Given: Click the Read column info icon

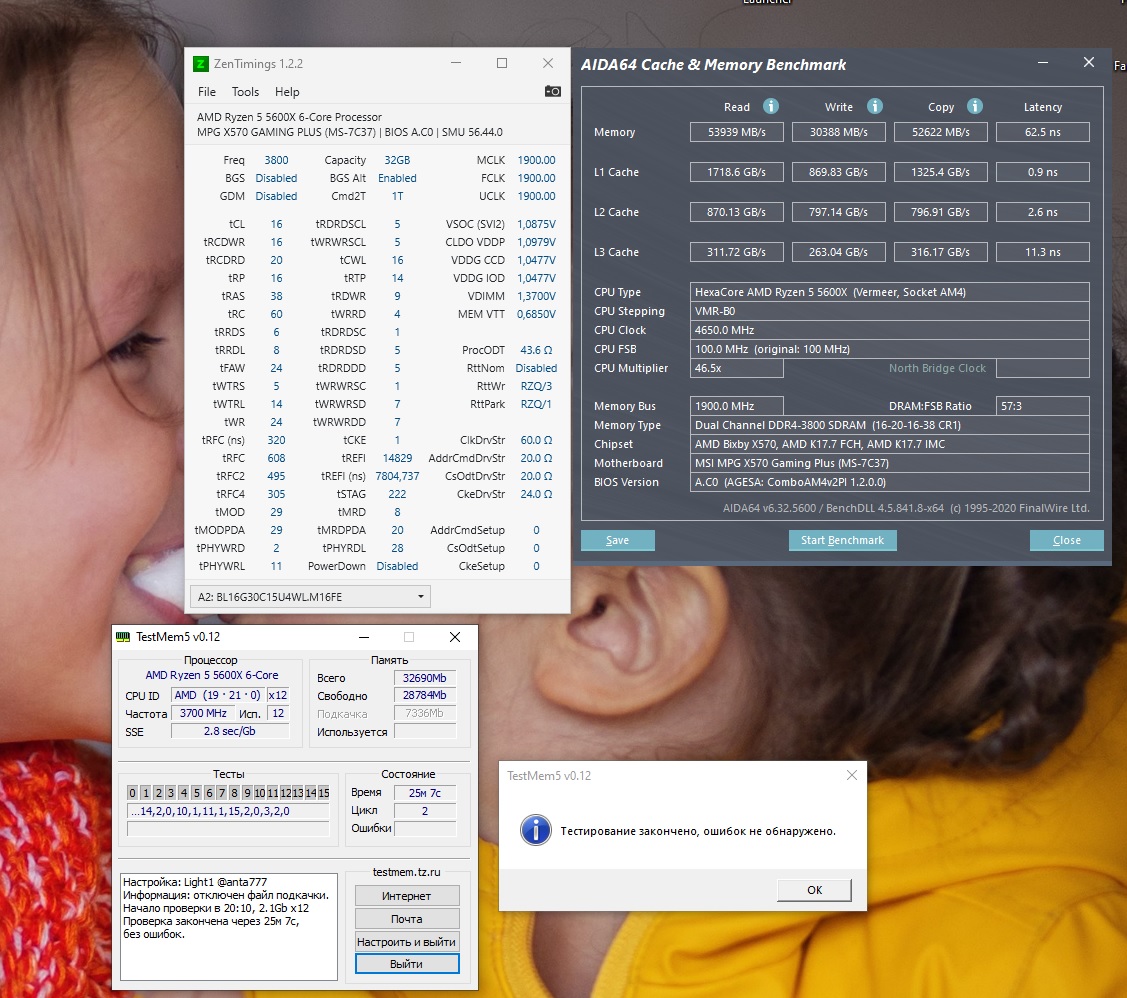Looking at the screenshot, I should tap(770, 106).
